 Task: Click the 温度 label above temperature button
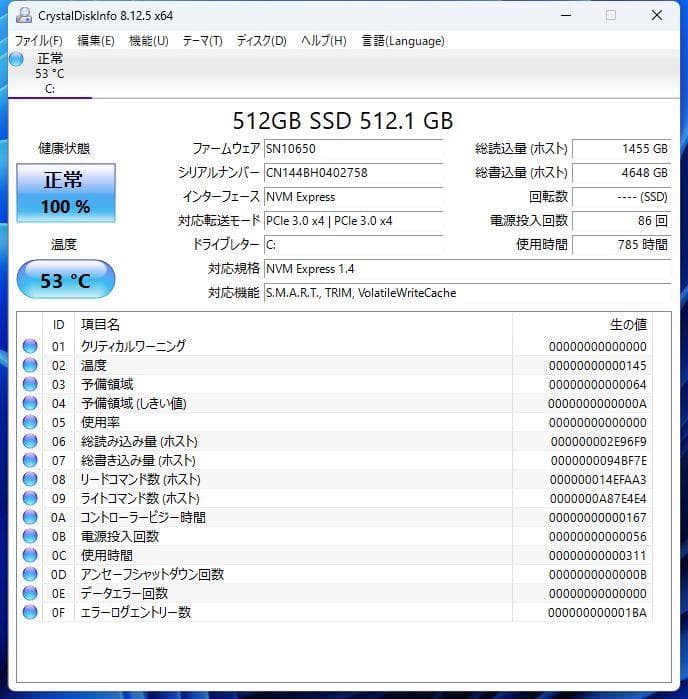[64, 244]
